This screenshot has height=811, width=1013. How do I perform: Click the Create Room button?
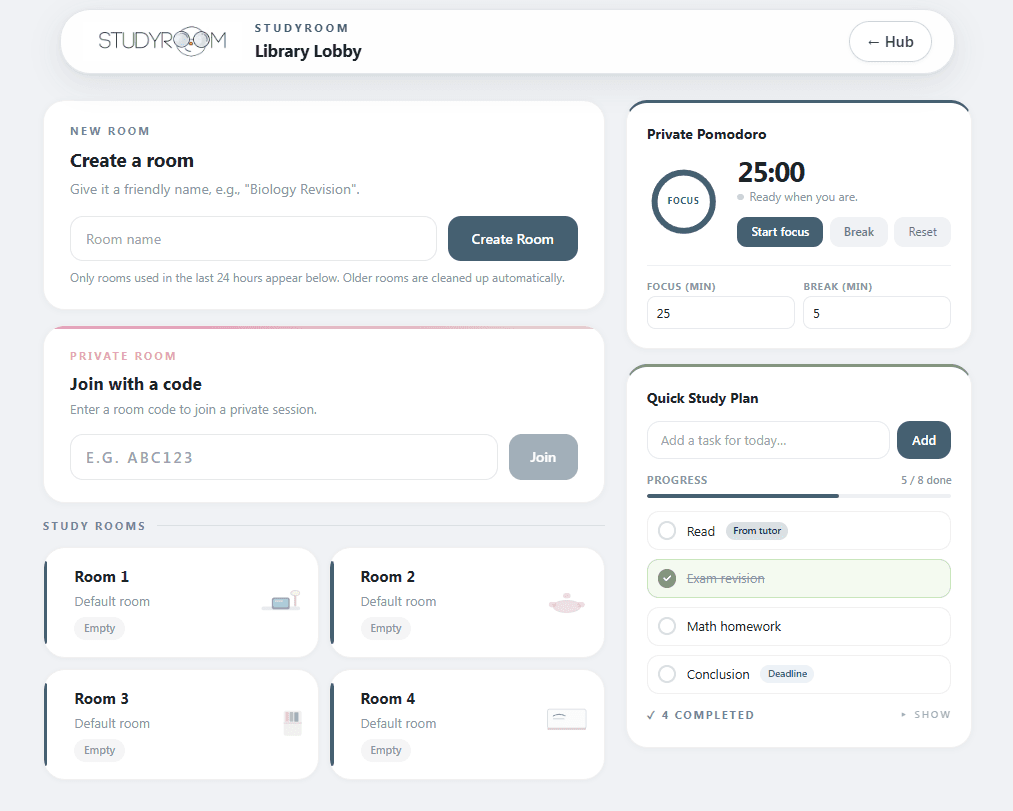pos(512,239)
